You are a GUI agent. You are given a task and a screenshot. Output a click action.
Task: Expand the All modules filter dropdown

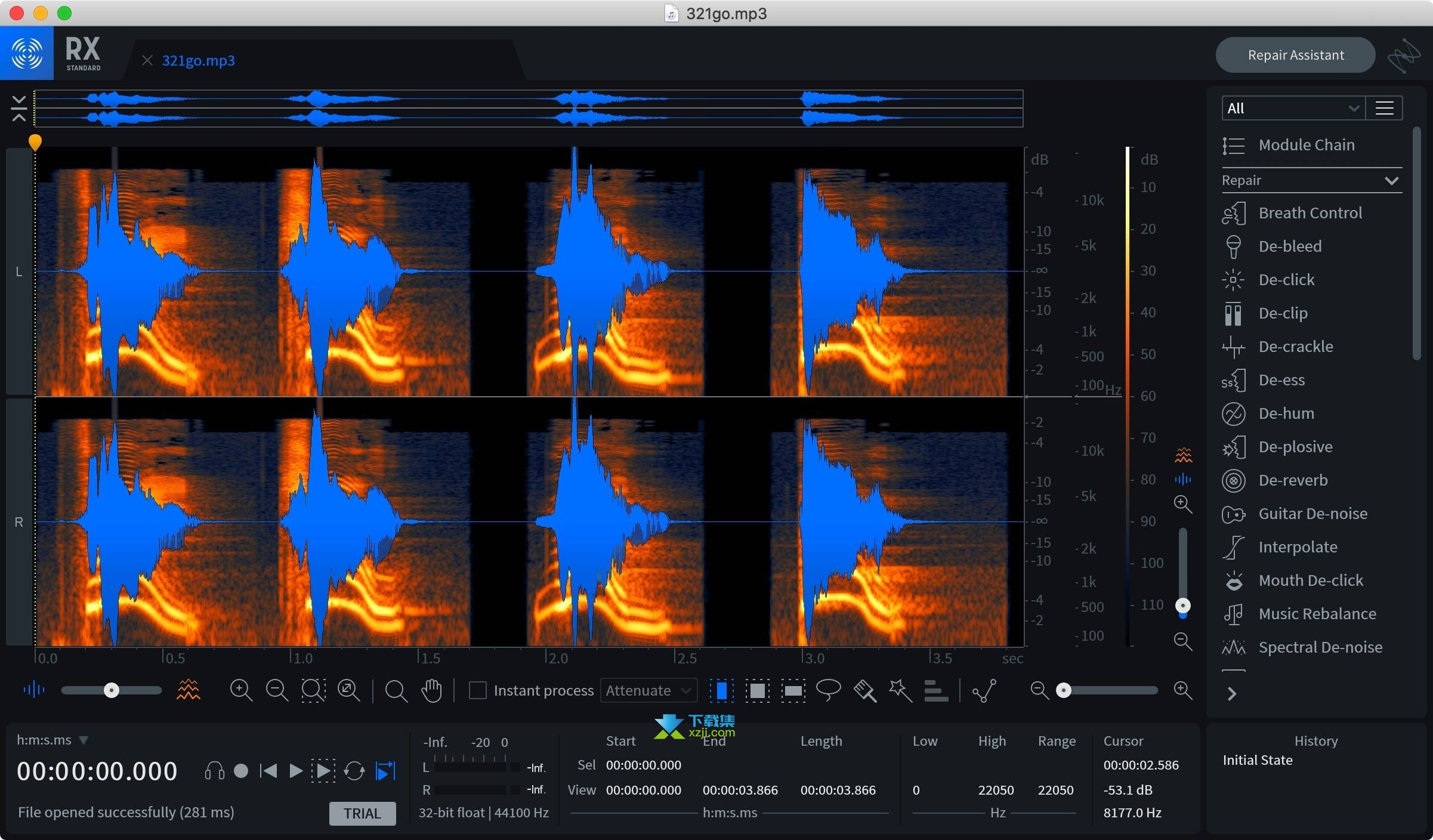(x=1291, y=108)
